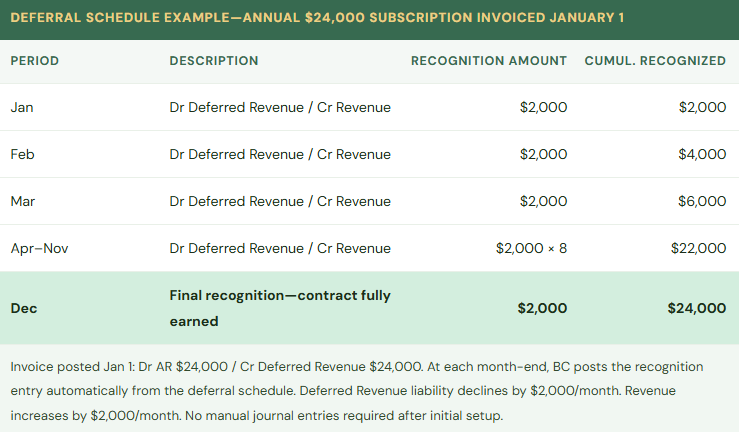Screen dimensions: 739x432
Task: Click the PERIOD column header
Action: point(35,61)
